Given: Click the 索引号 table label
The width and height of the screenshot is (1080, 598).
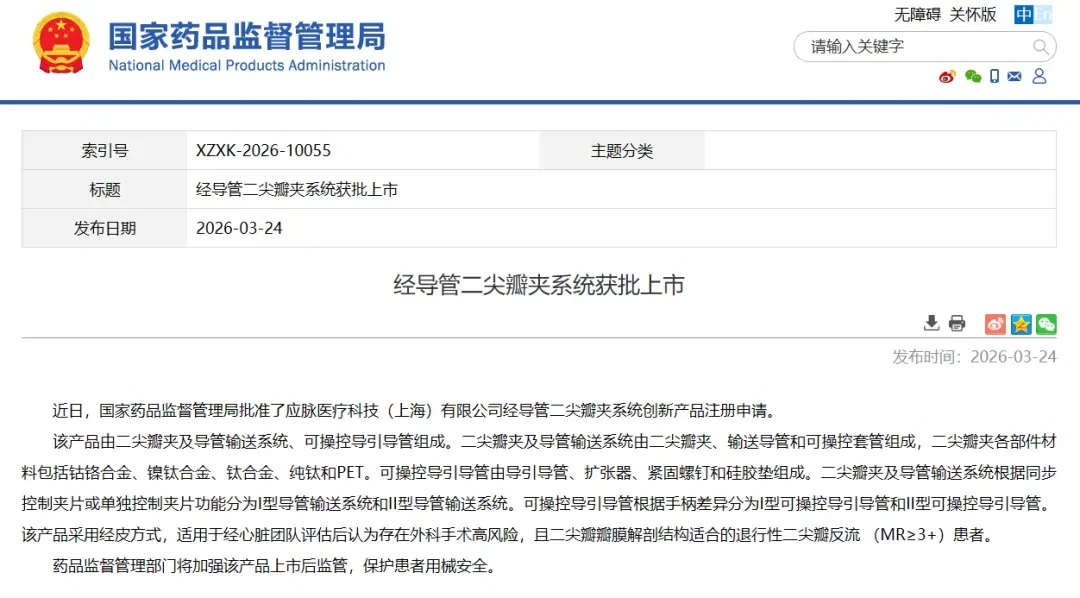Looking at the screenshot, I should 105,150.
